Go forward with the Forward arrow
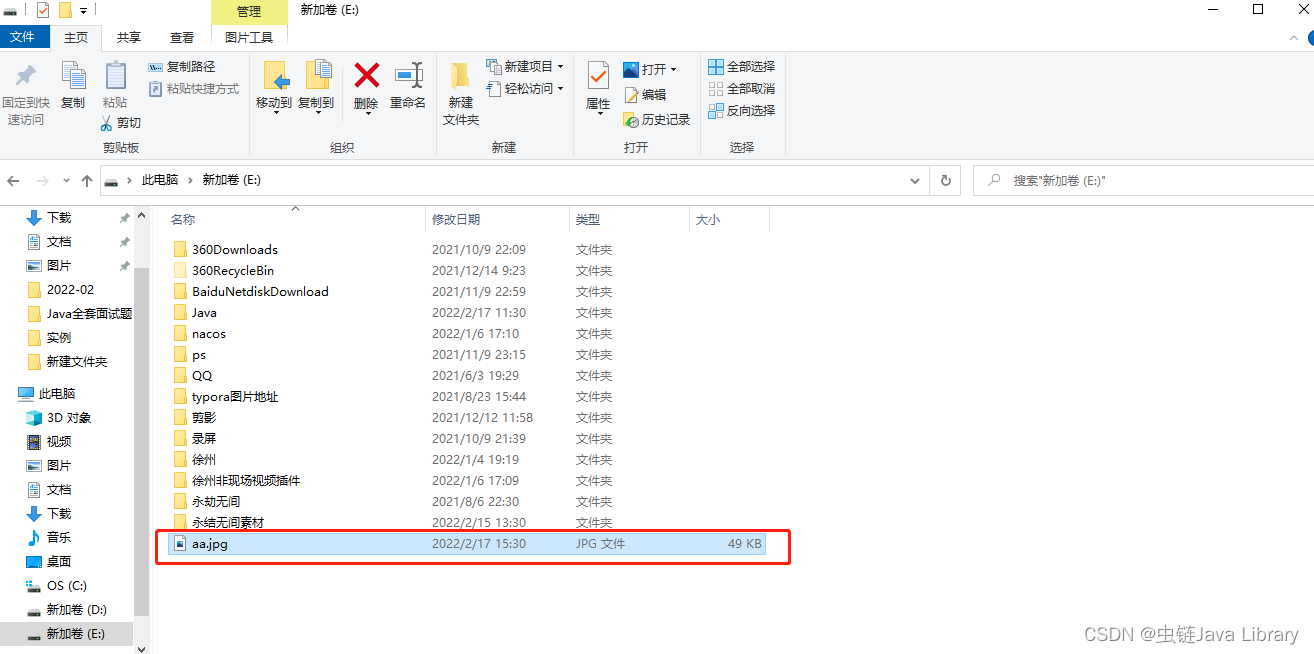Viewport: 1314px width, 654px height. coord(42,181)
